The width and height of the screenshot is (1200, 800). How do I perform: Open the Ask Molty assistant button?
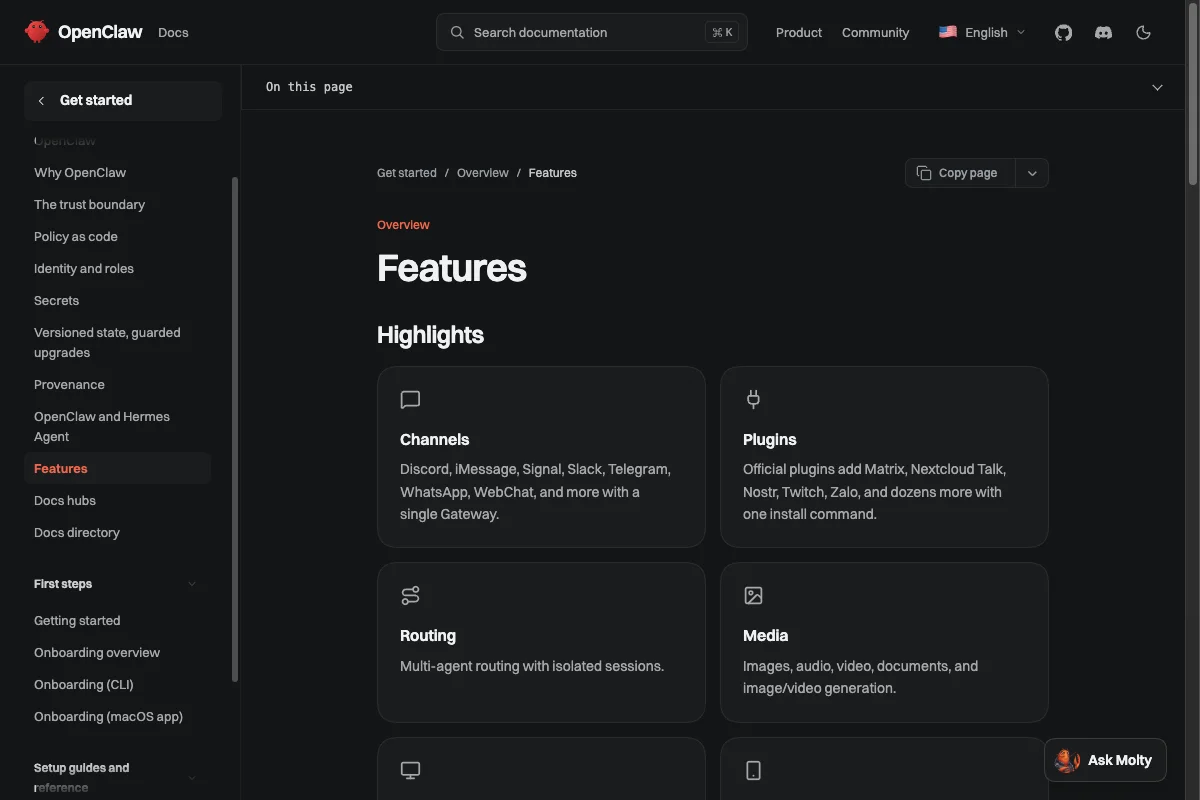(x=1105, y=761)
